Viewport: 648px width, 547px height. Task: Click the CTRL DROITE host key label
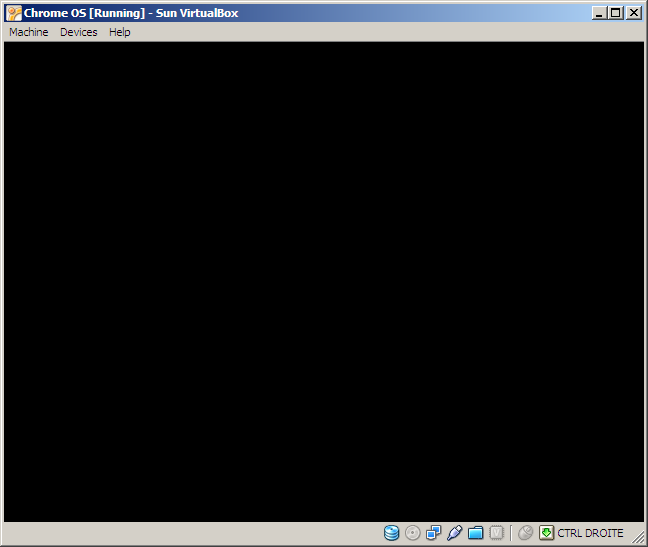(590, 533)
